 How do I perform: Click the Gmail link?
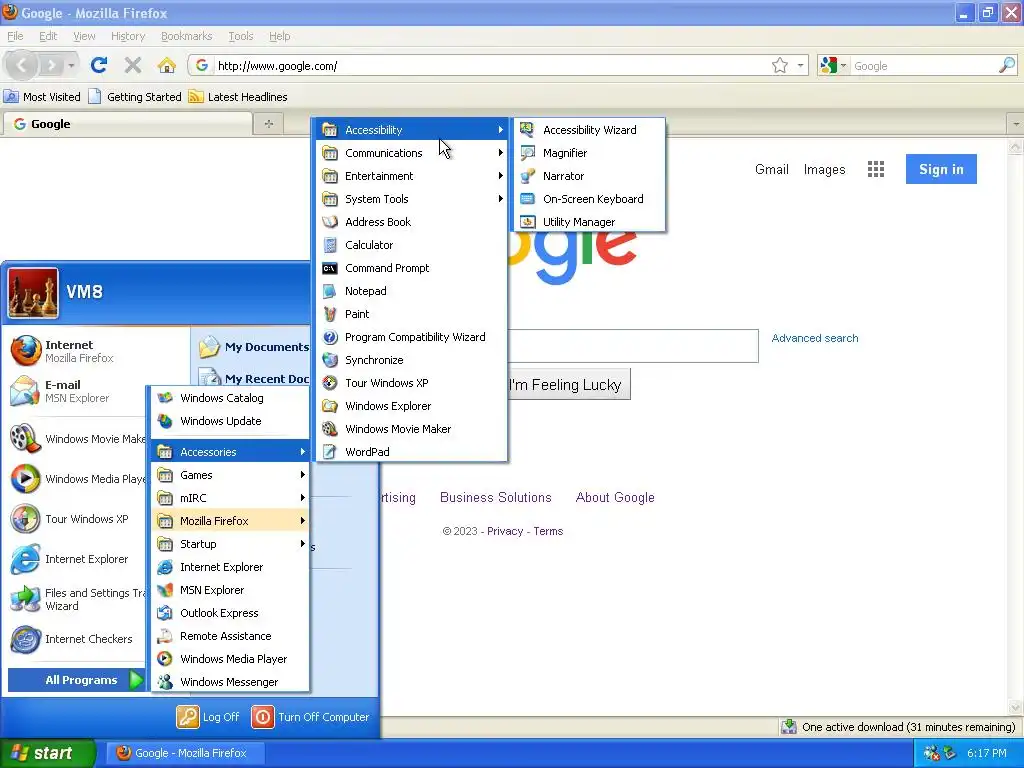click(x=772, y=170)
